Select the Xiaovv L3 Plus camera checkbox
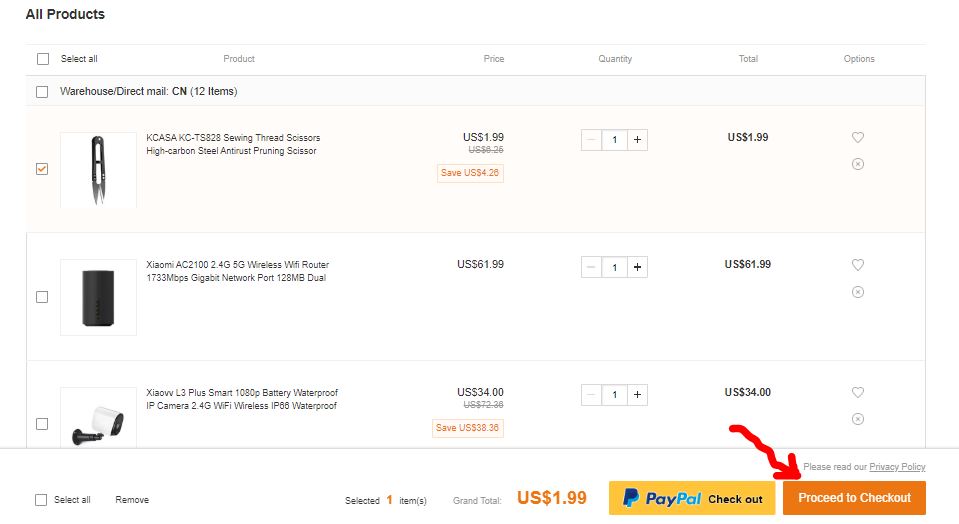959x524 pixels. 42,424
